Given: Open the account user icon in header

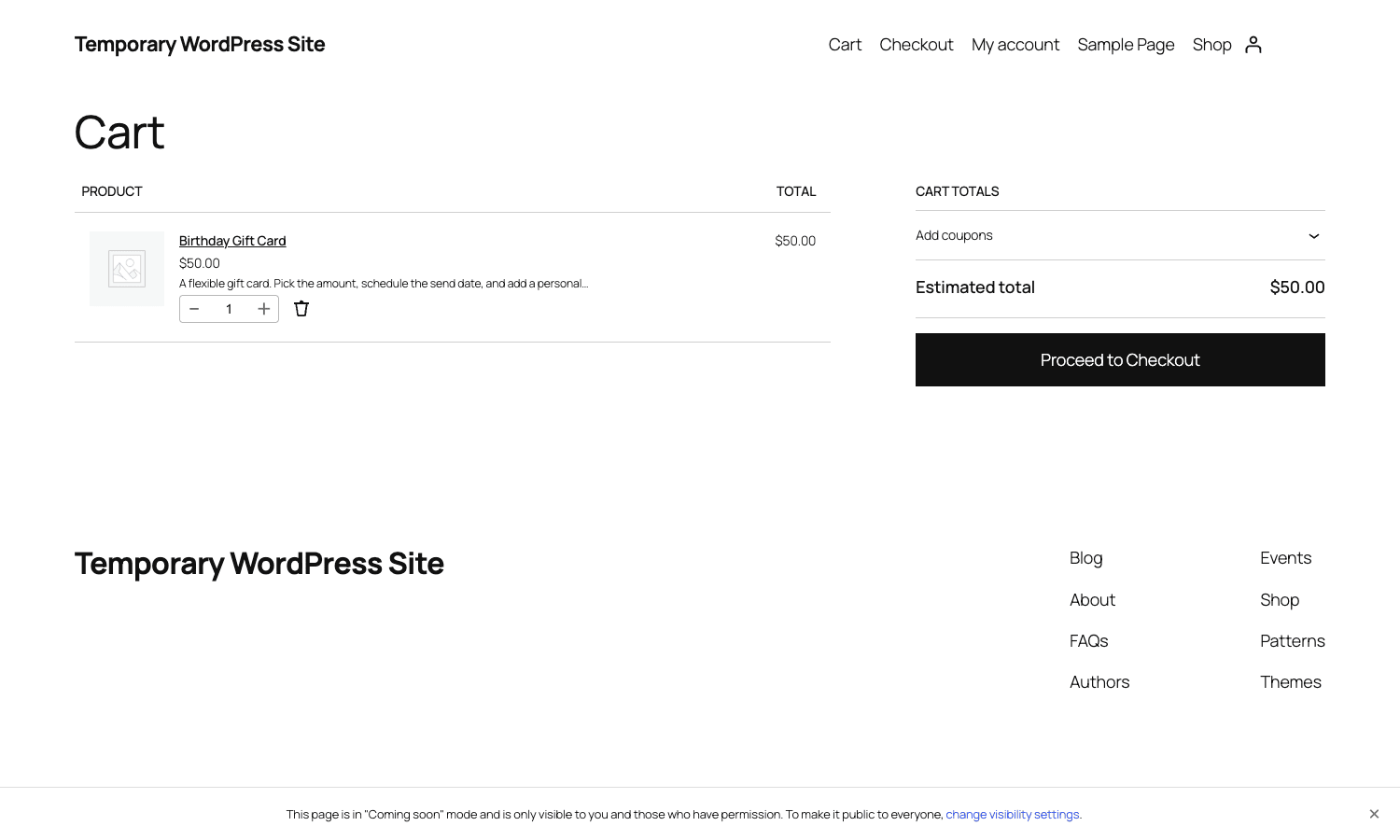Looking at the screenshot, I should [x=1253, y=45].
